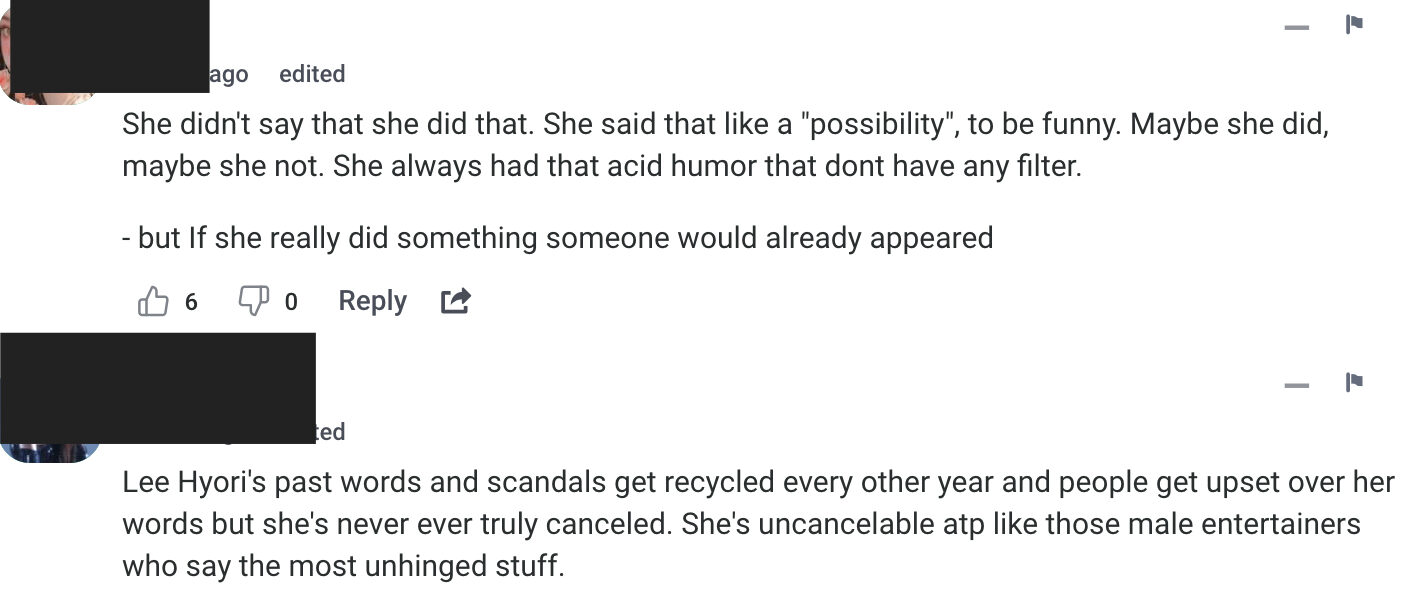
Task: Click the edited label on second comment
Action: pos(329,432)
